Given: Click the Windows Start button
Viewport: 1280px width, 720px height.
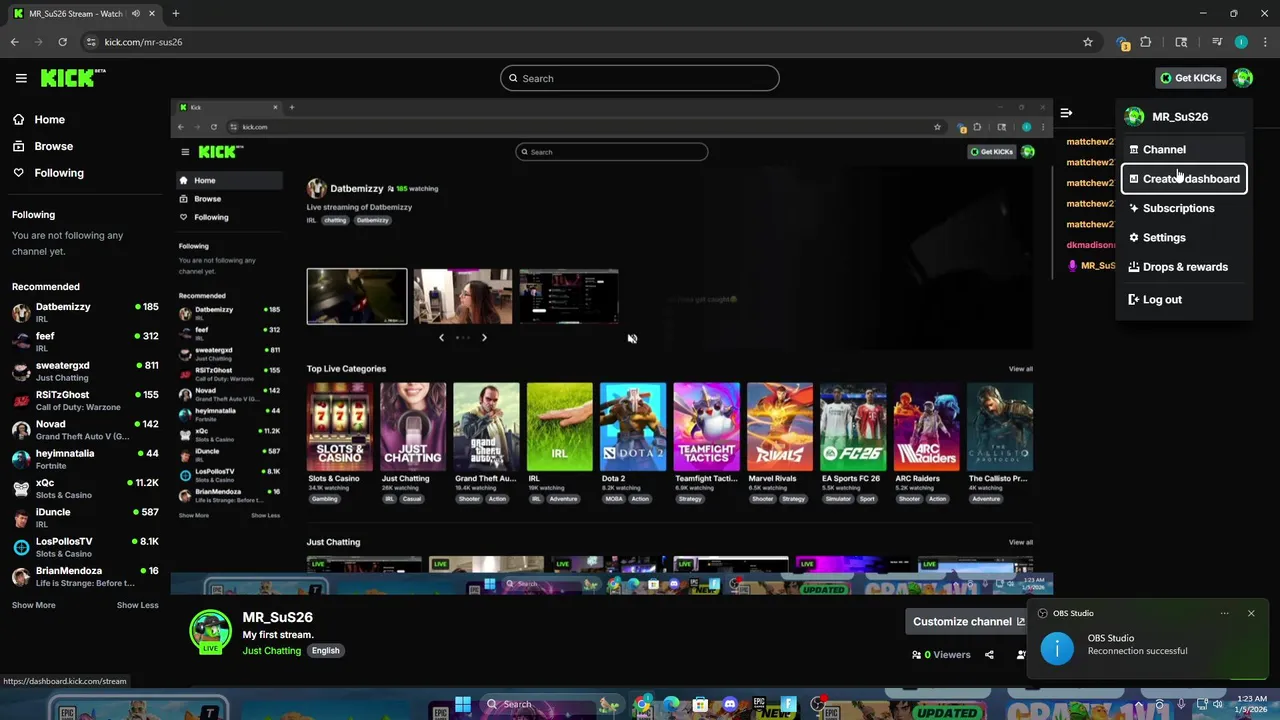Looking at the screenshot, I should (463, 704).
